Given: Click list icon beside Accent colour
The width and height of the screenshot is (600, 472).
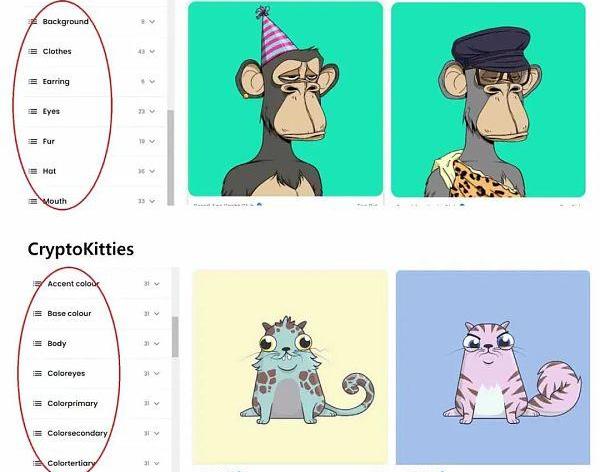Looking at the screenshot, I should click(x=37, y=284).
